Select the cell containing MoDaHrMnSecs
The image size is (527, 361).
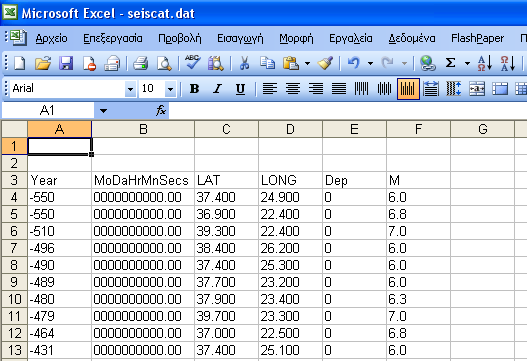143,180
